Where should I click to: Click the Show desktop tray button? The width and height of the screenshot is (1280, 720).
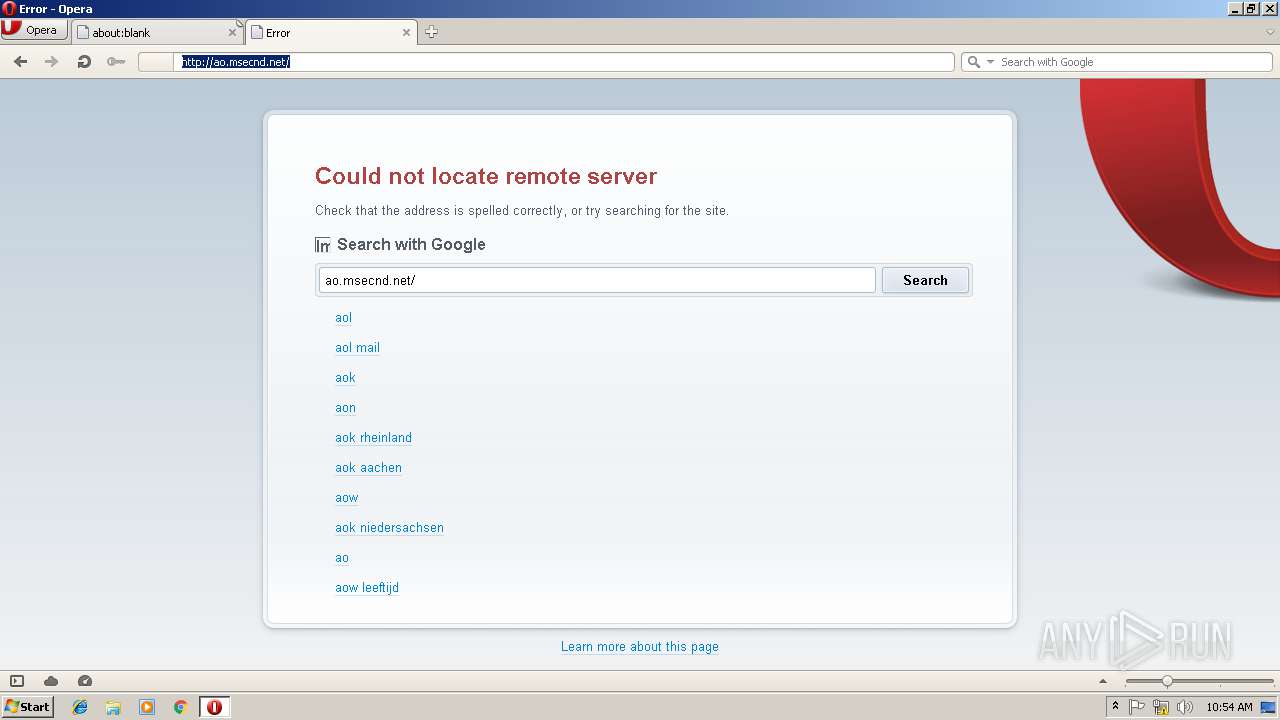(1269, 707)
